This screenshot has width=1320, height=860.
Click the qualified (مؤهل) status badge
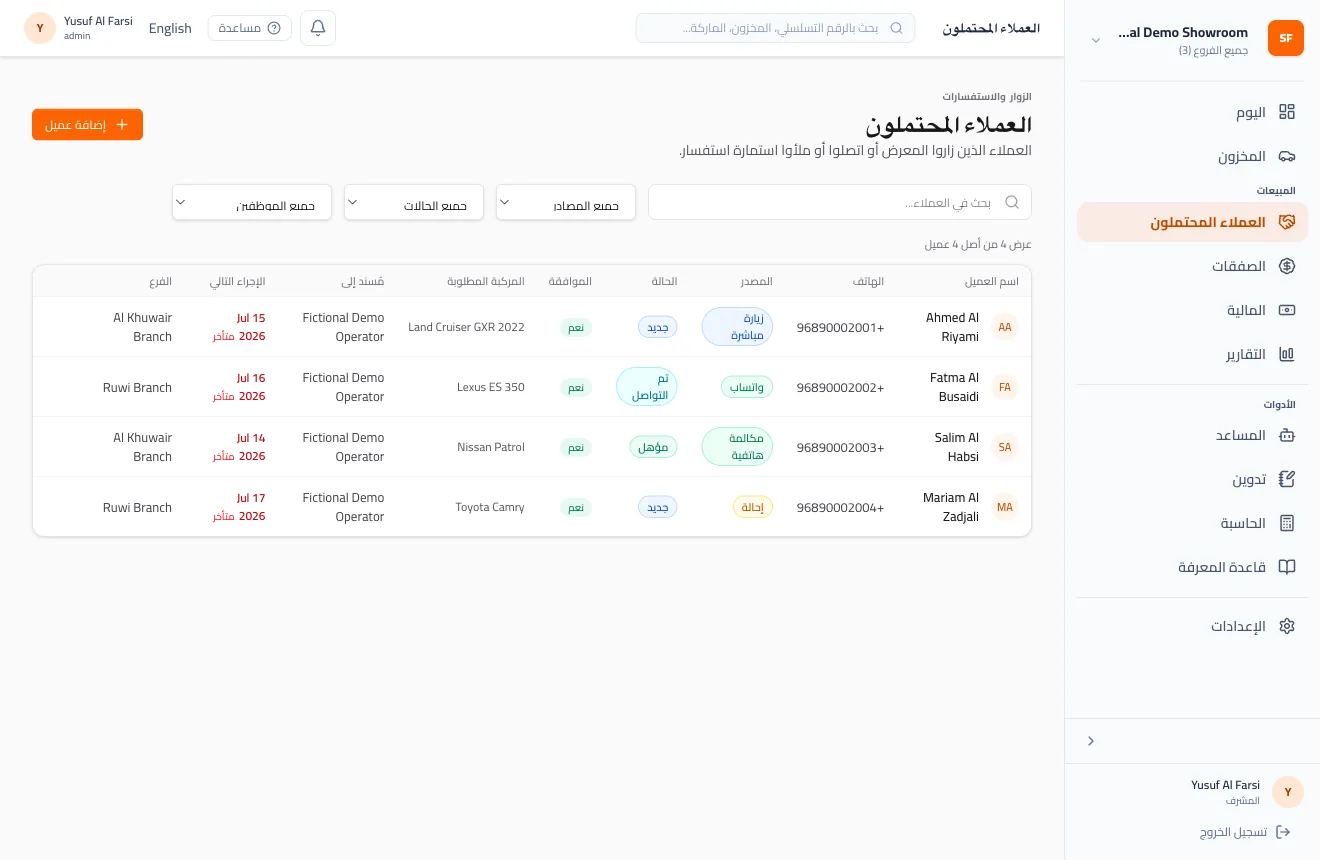click(x=653, y=447)
